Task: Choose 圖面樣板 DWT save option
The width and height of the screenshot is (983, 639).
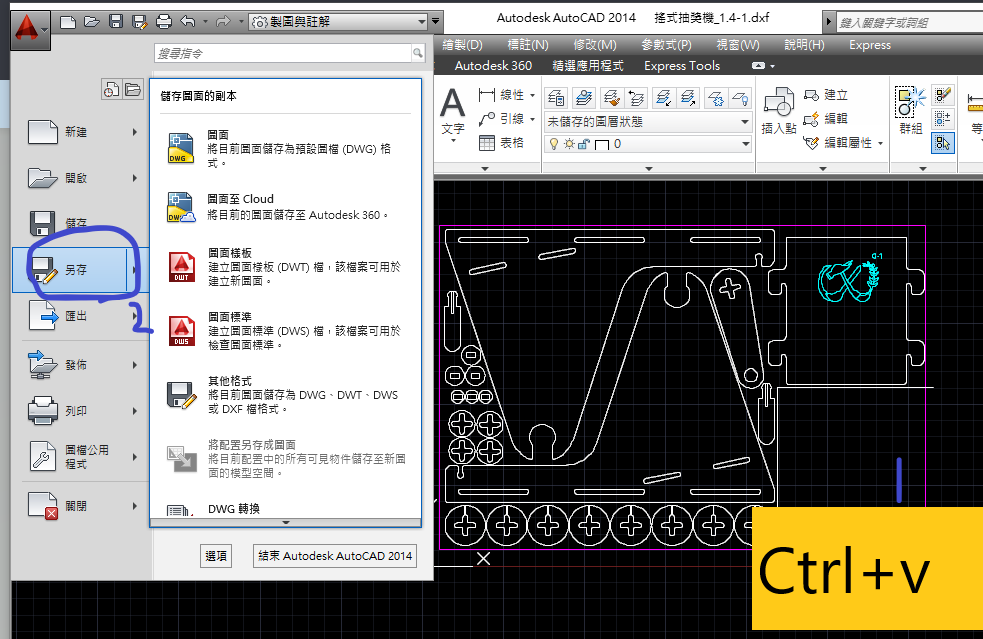Action: [286, 267]
